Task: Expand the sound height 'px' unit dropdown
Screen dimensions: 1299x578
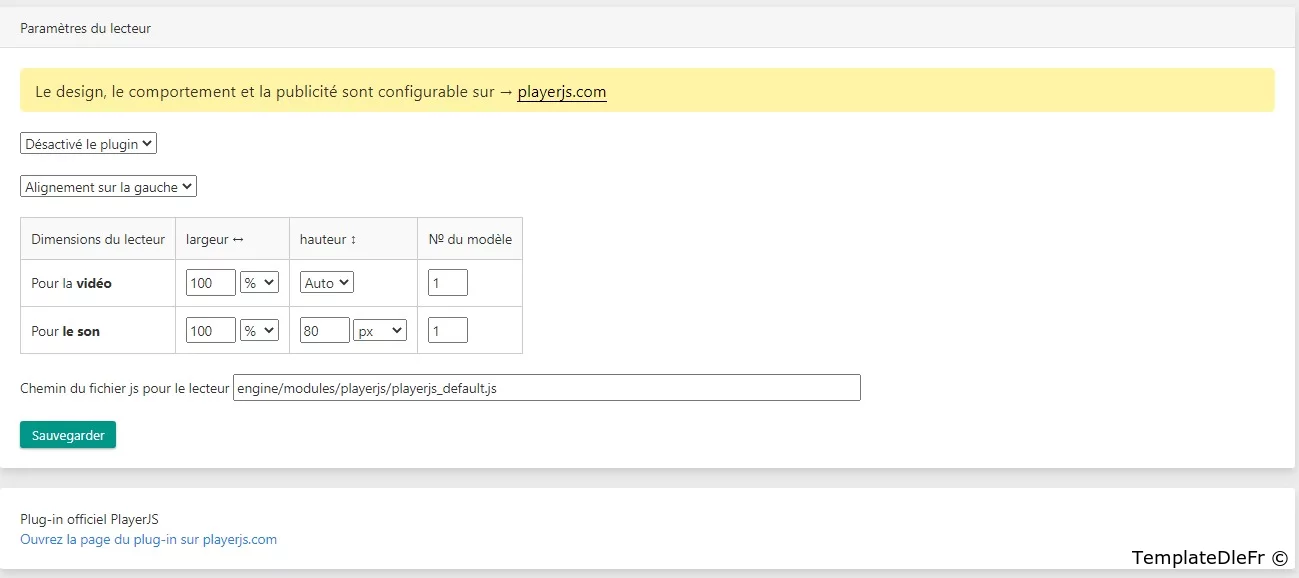Action: tap(380, 331)
